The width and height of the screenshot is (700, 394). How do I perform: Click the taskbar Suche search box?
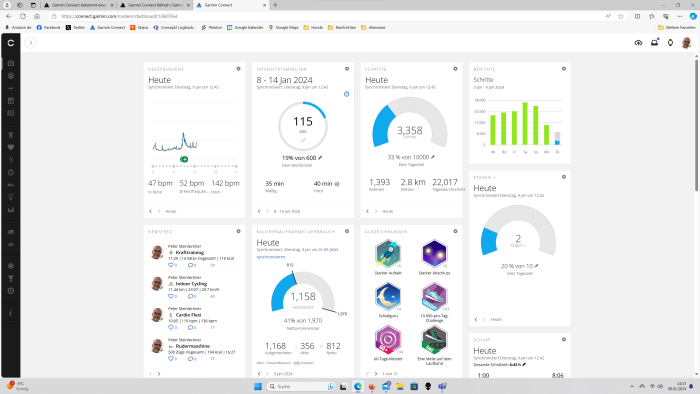301,386
